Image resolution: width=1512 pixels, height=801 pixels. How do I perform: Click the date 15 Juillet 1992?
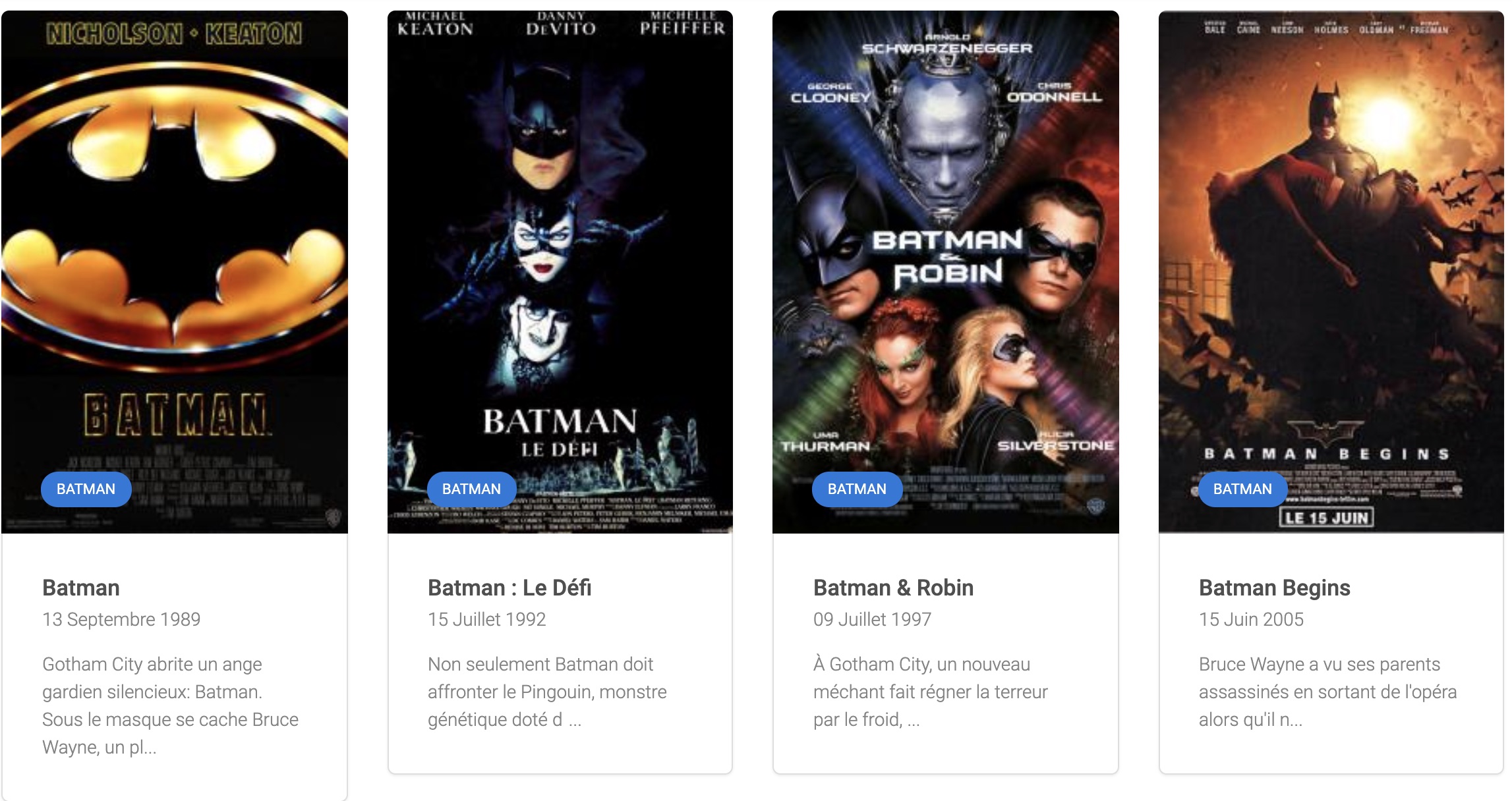(x=487, y=619)
